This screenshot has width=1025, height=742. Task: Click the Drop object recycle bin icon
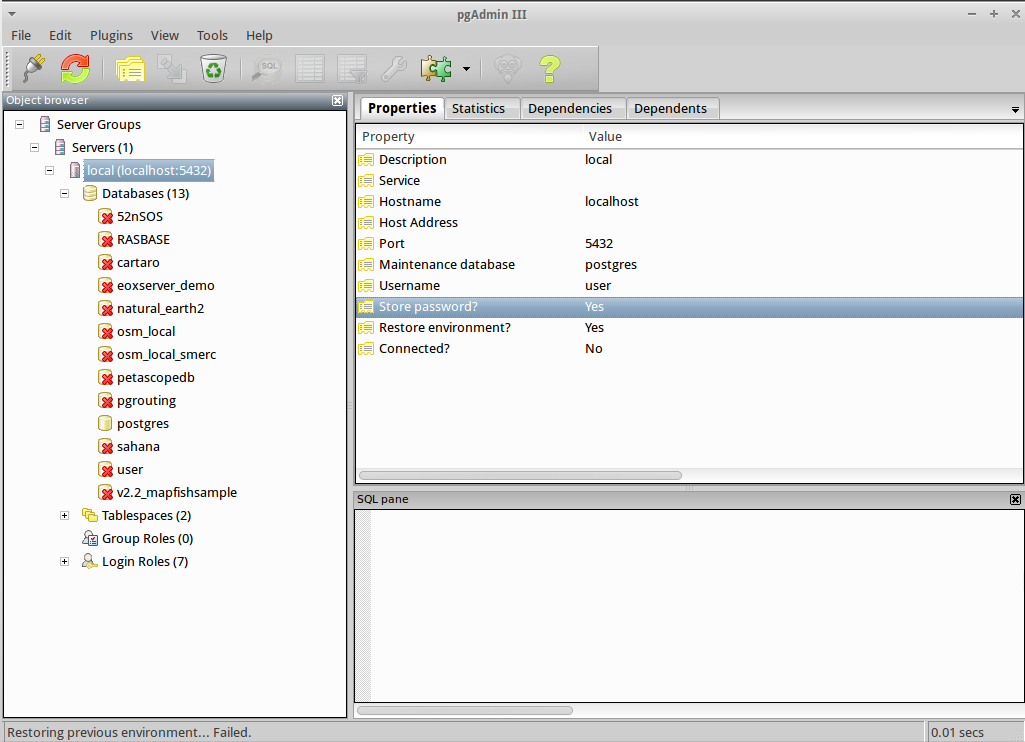click(213, 68)
